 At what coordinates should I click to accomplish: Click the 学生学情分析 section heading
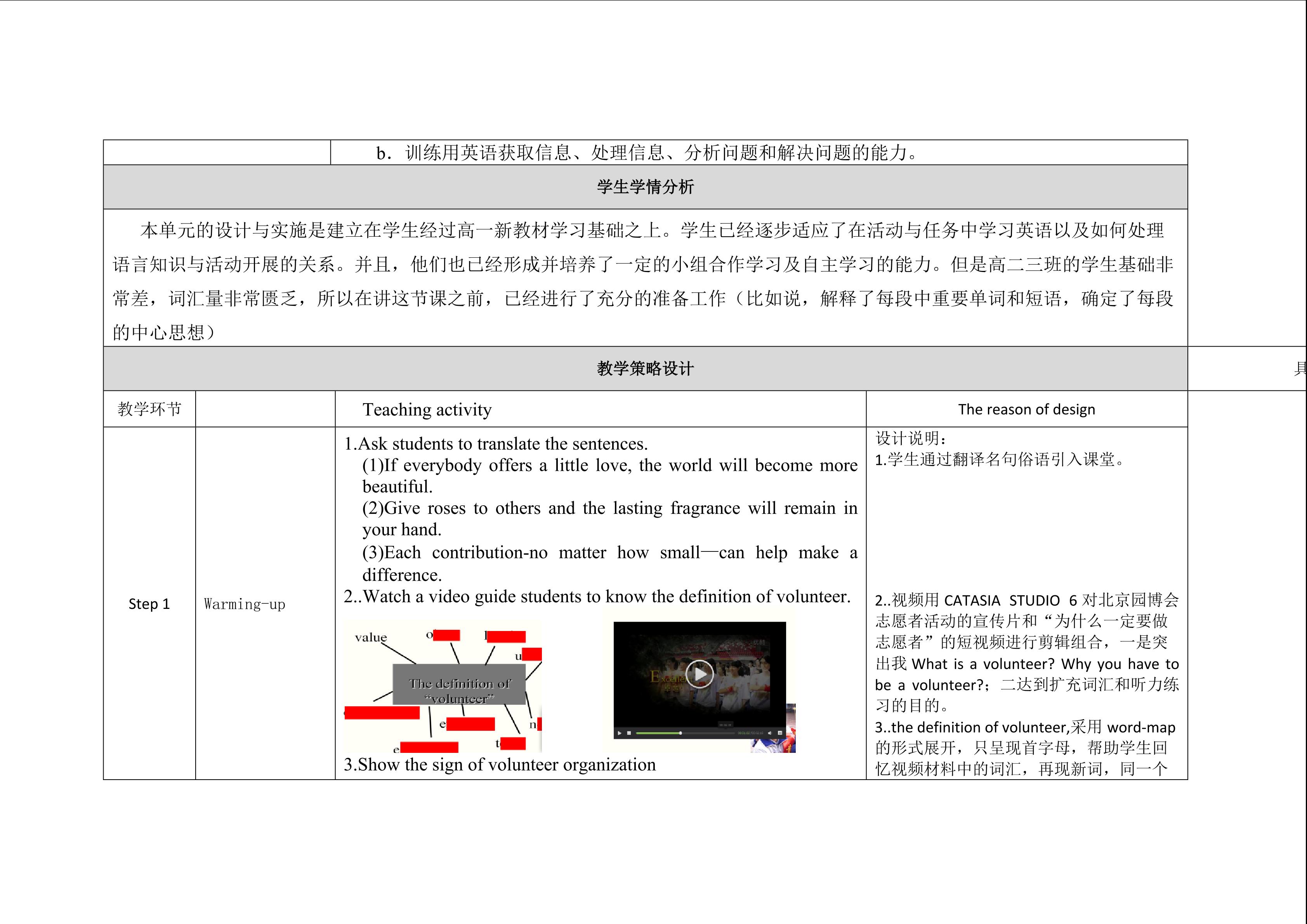click(x=645, y=187)
